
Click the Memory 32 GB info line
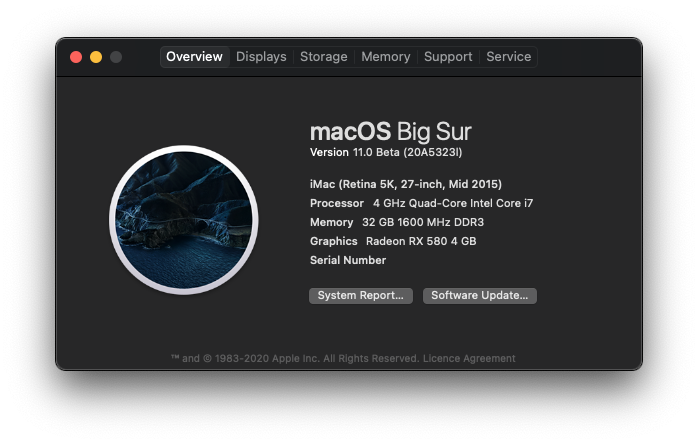click(x=397, y=222)
